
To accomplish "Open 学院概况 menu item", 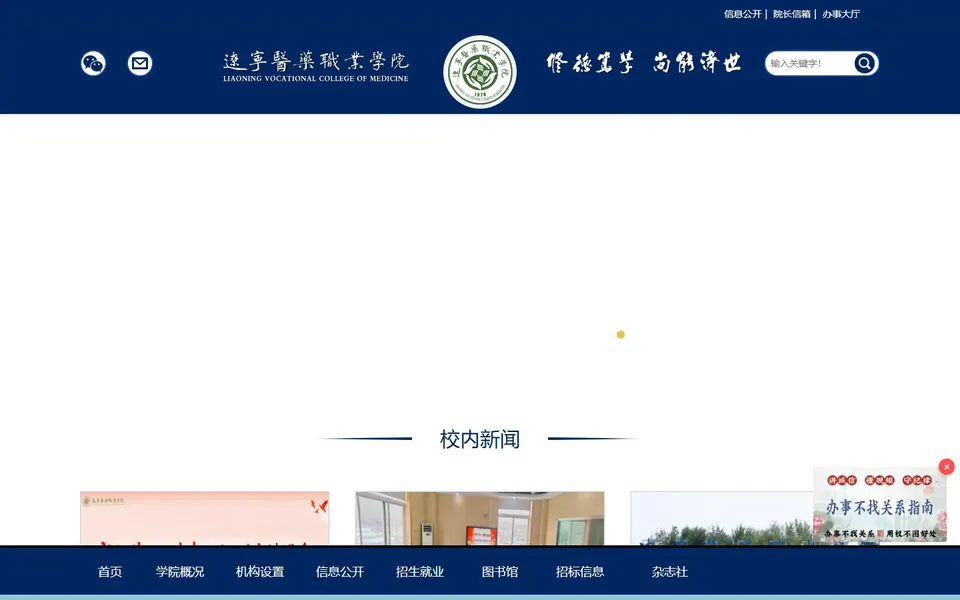I will pos(179,572).
